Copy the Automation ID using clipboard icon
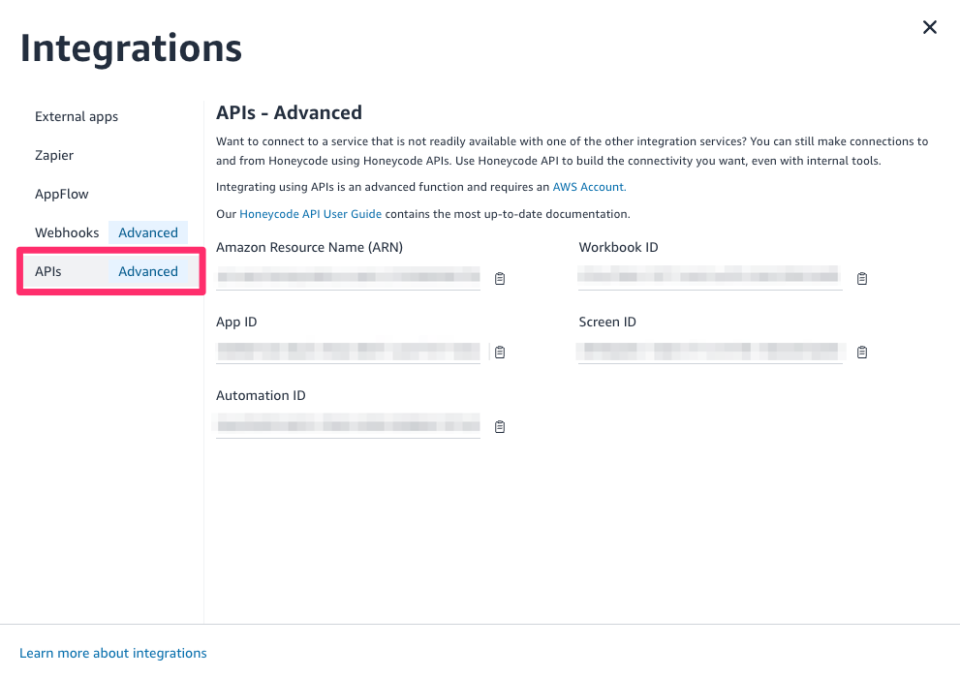Image resolution: width=960 pixels, height=677 pixels. (x=499, y=426)
